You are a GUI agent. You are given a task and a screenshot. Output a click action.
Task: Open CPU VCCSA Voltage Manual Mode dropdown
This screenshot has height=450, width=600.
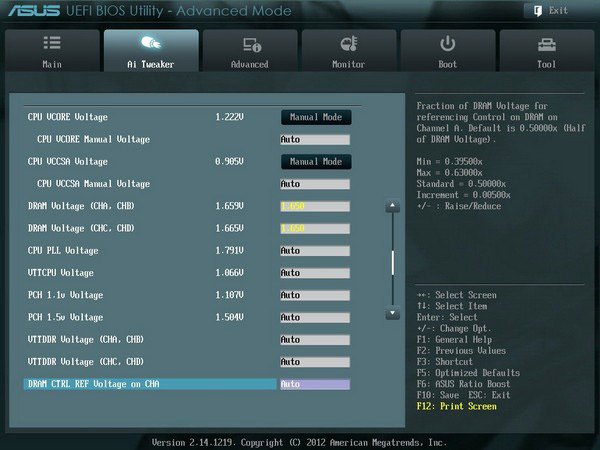(x=316, y=161)
